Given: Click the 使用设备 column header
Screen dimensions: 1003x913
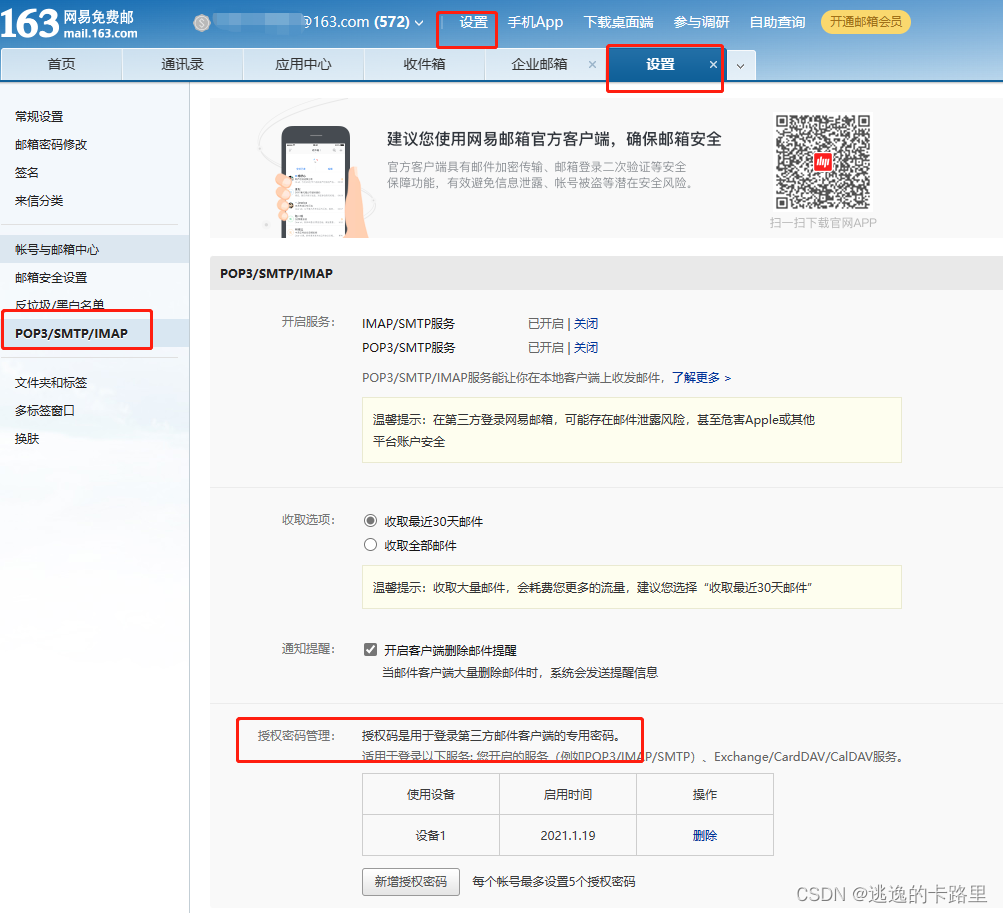Looking at the screenshot, I should (x=430, y=795).
